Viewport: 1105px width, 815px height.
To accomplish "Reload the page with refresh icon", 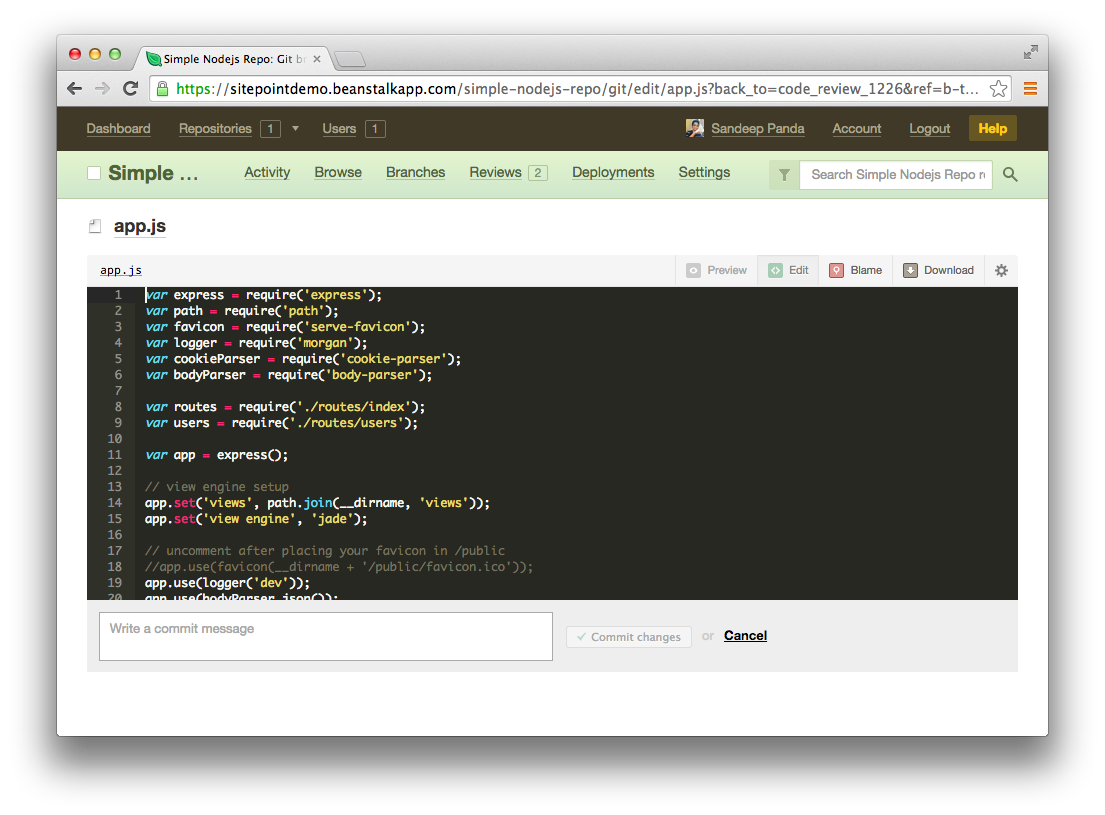I will pyautogui.click(x=130, y=89).
